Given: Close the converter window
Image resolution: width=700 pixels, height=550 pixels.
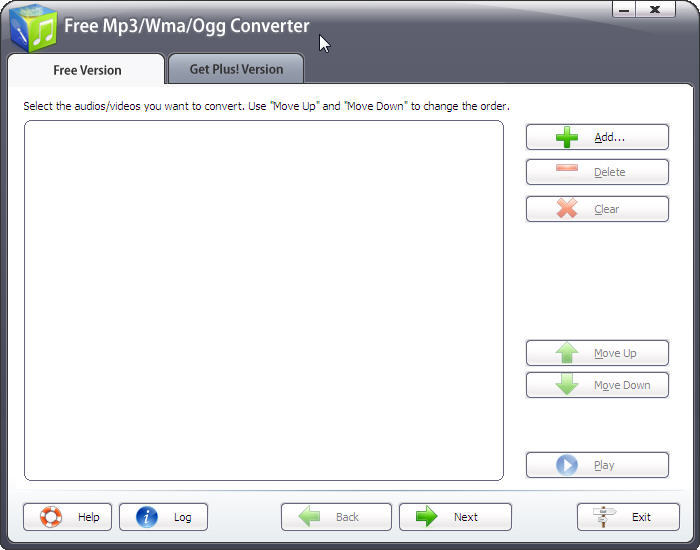Looking at the screenshot, I should [655, 9].
